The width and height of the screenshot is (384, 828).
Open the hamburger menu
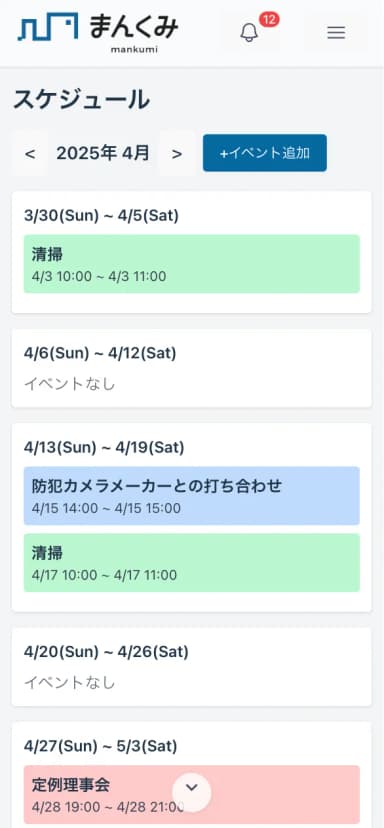[336, 33]
